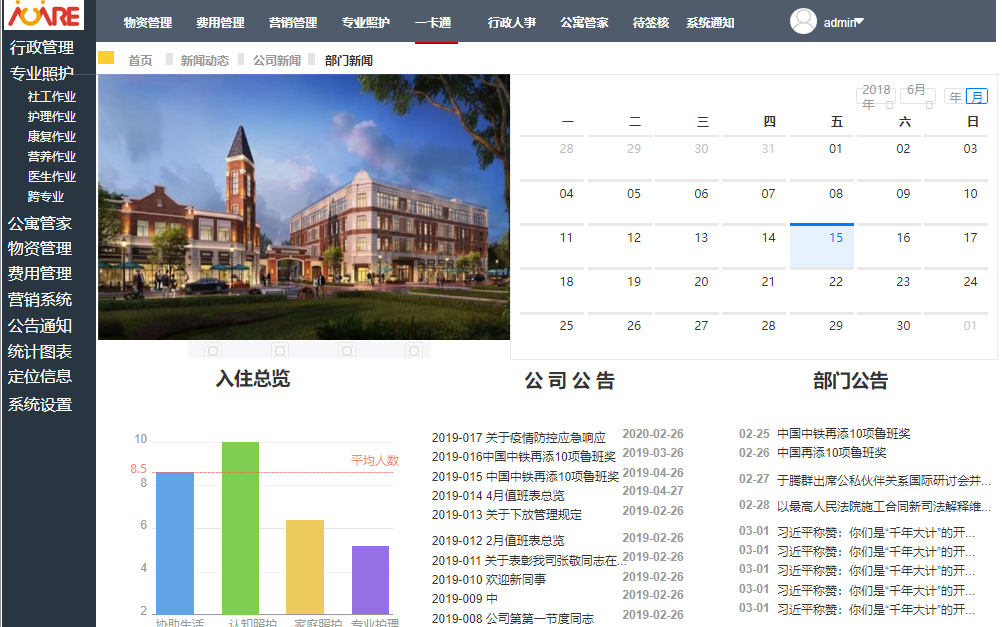Open 物资管理 in the top menu
1002x627 pixels.
[x=148, y=22]
